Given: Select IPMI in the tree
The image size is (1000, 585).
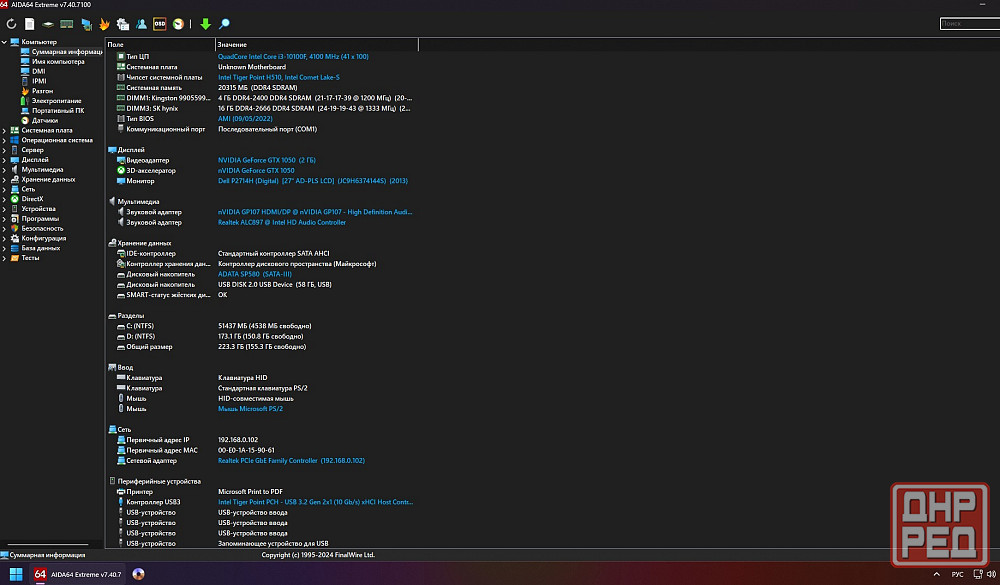Looking at the screenshot, I should (40, 81).
